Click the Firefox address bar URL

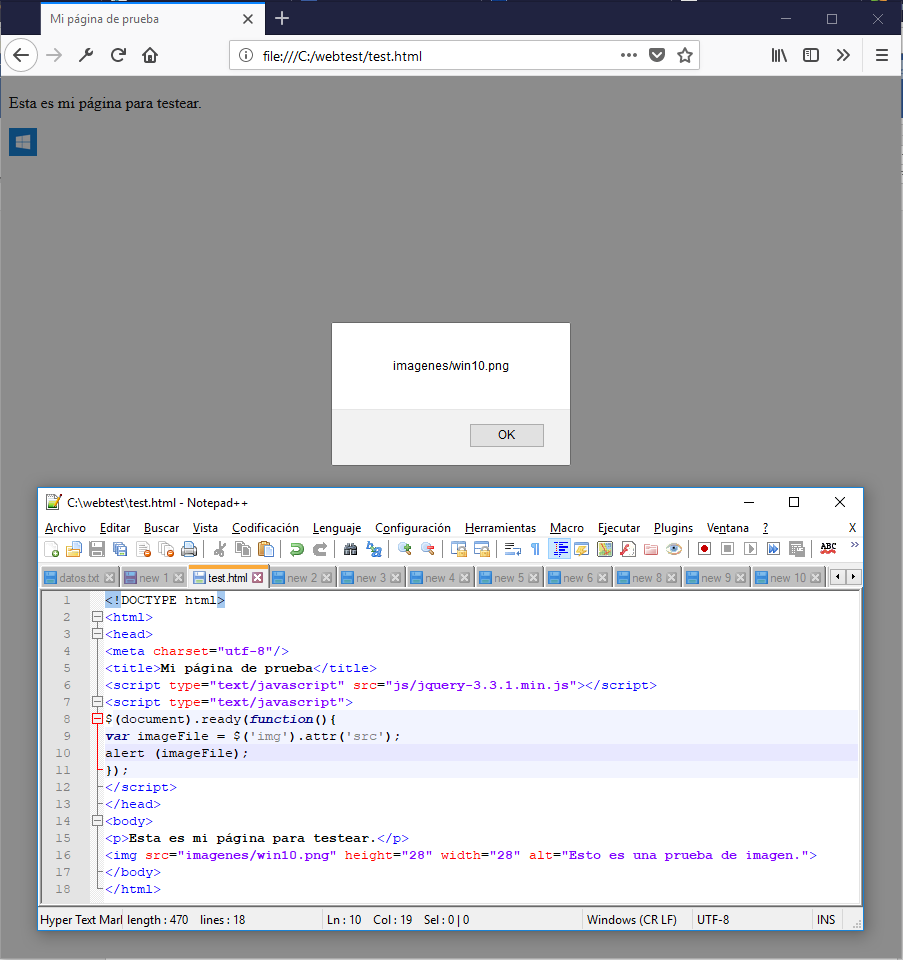point(342,56)
